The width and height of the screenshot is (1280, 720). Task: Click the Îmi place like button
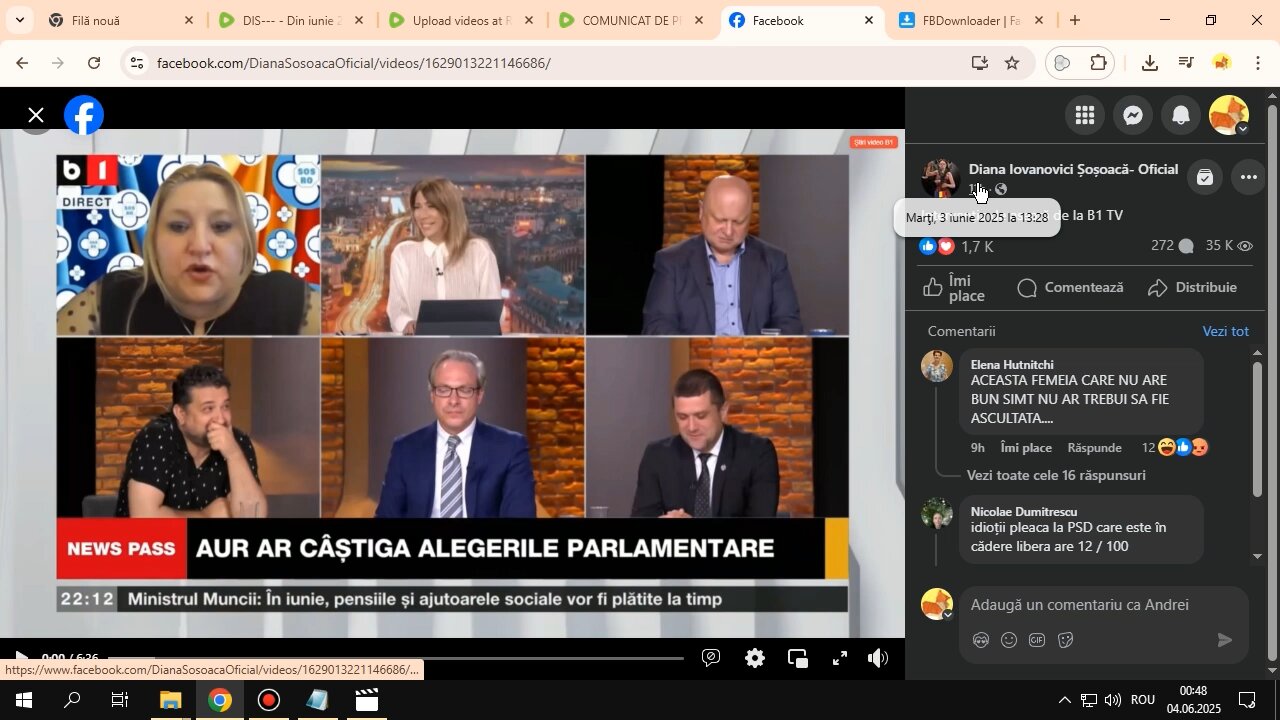956,288
